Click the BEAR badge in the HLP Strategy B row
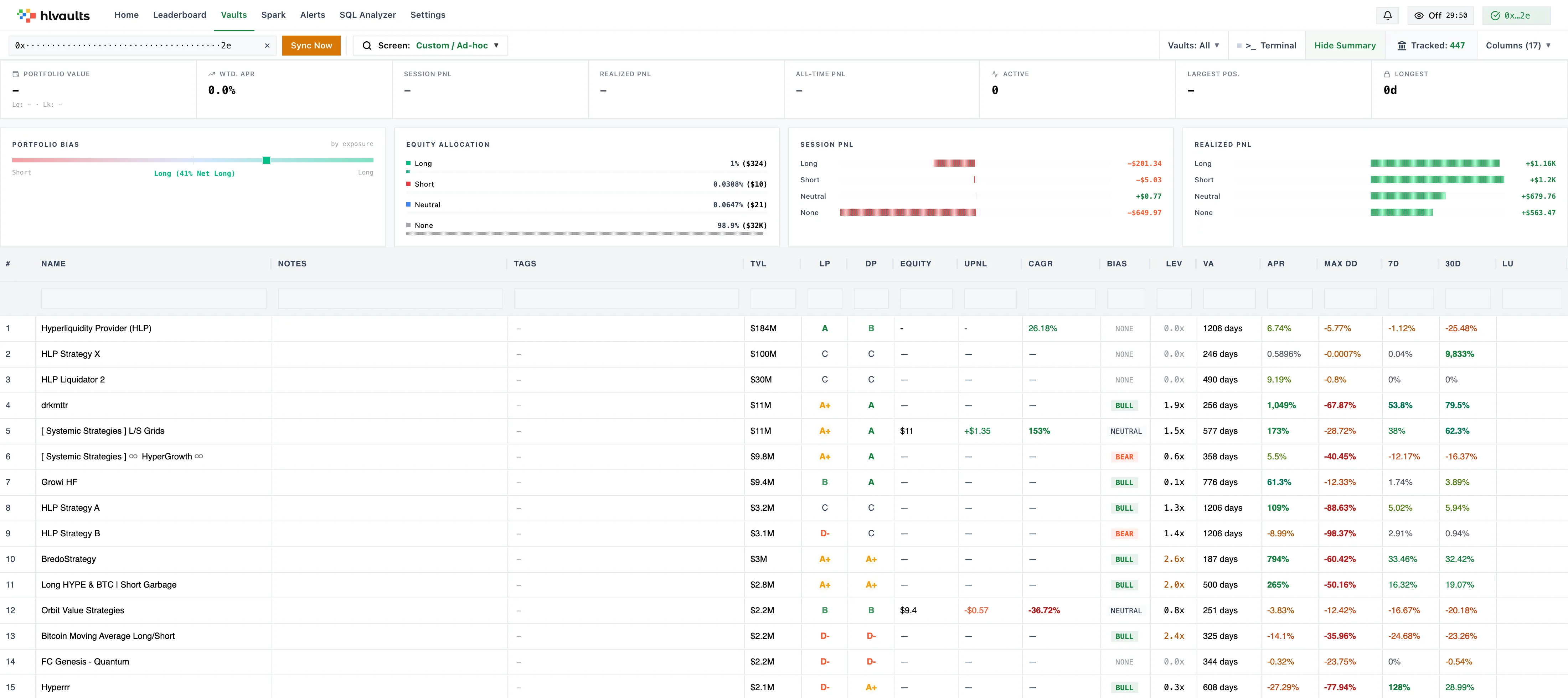The width and height of the screenshot is (1568, 698). [x=1124, y=534]
